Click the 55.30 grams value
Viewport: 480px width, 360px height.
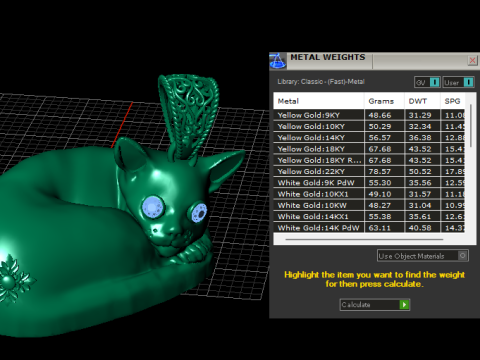click(380, 183)
